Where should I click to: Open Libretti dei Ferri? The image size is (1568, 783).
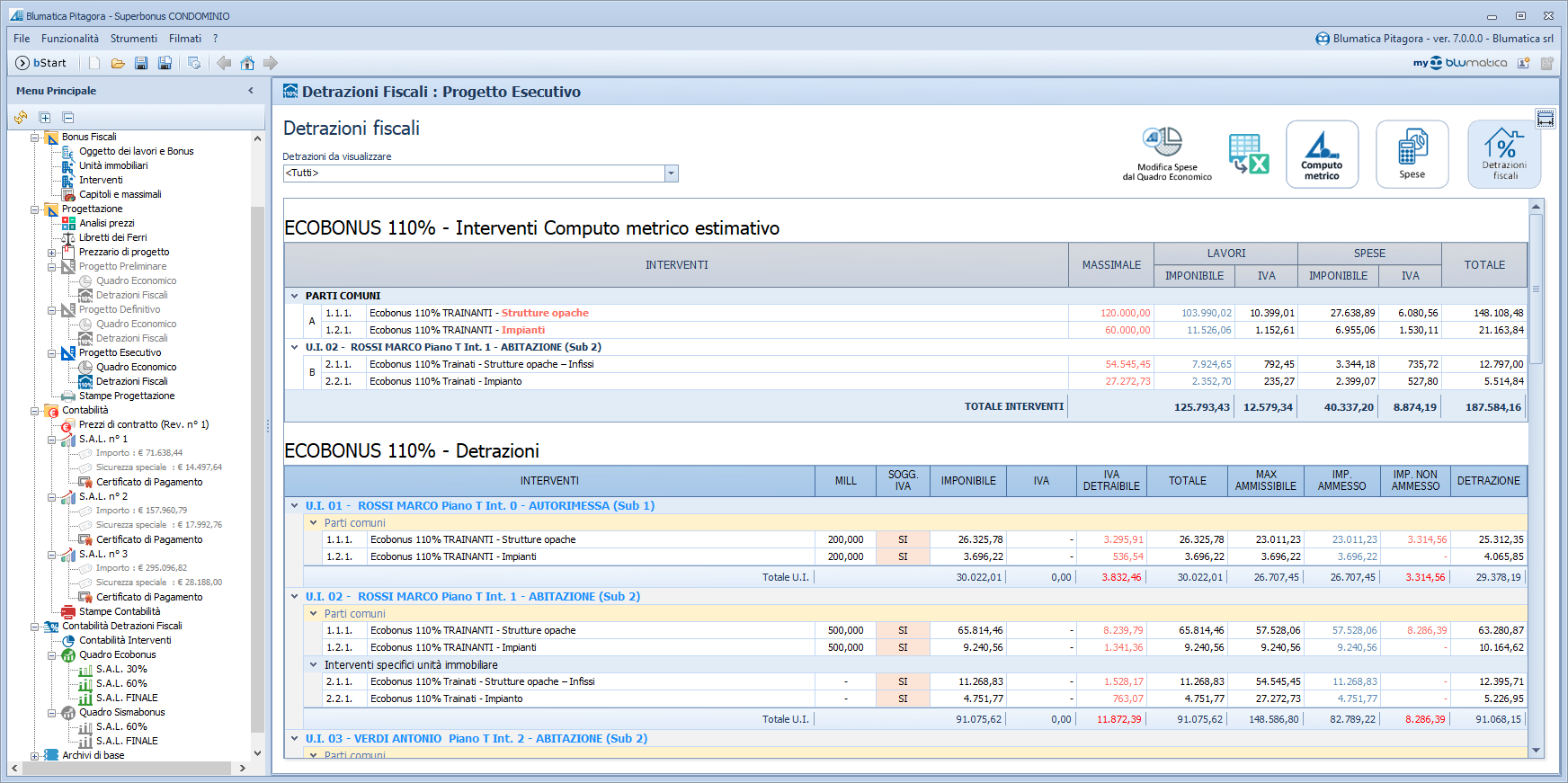click(112, 237)
